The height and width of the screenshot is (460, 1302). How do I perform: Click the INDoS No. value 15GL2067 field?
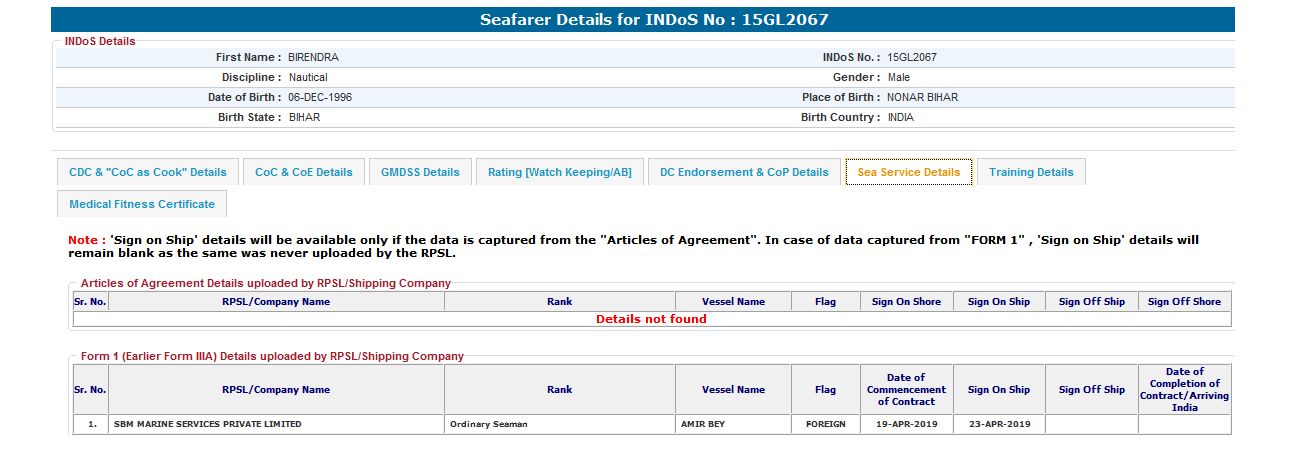click(x=912, y=57)
